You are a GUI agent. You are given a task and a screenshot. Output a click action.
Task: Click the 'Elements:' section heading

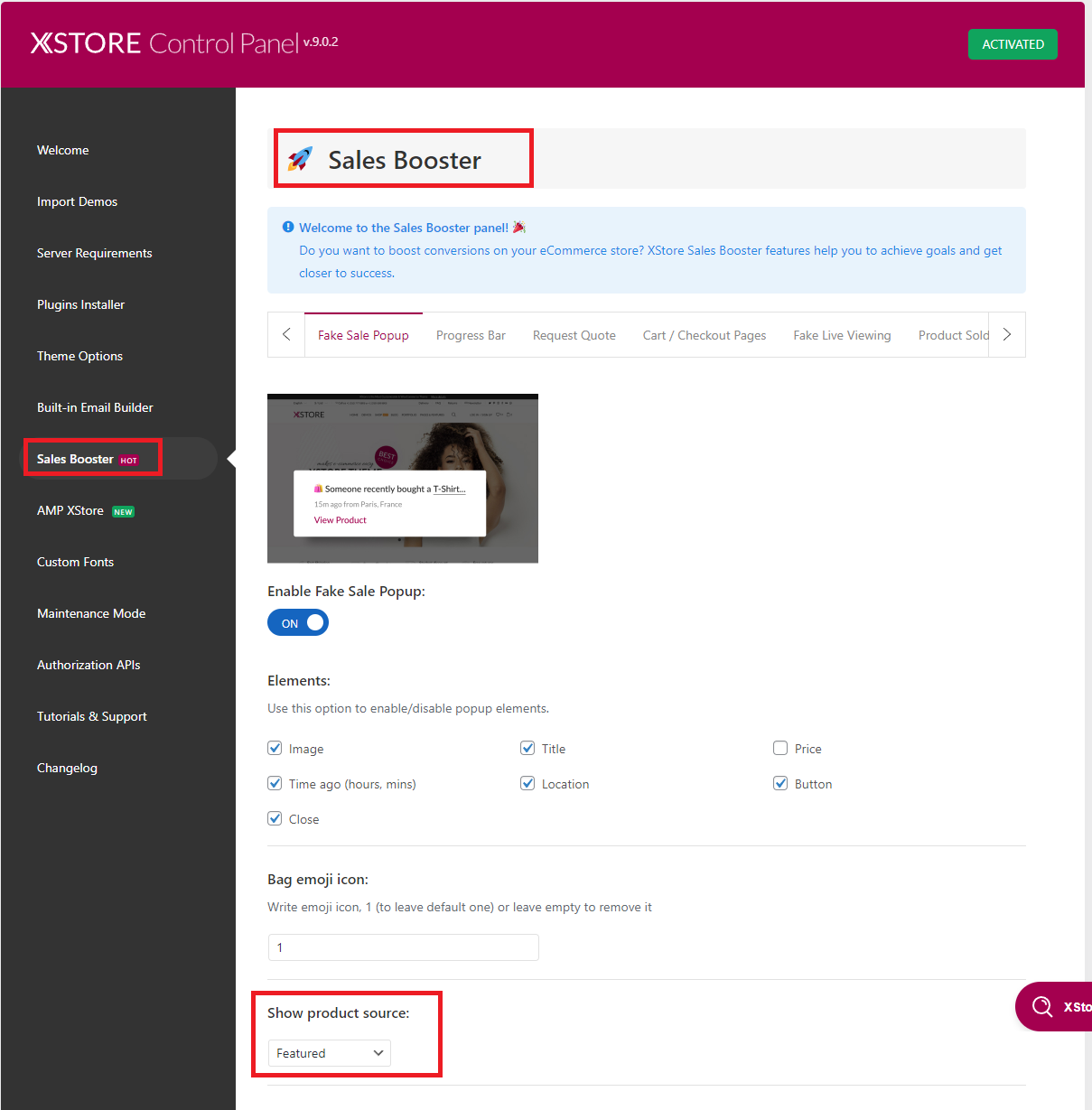(299, 681)
